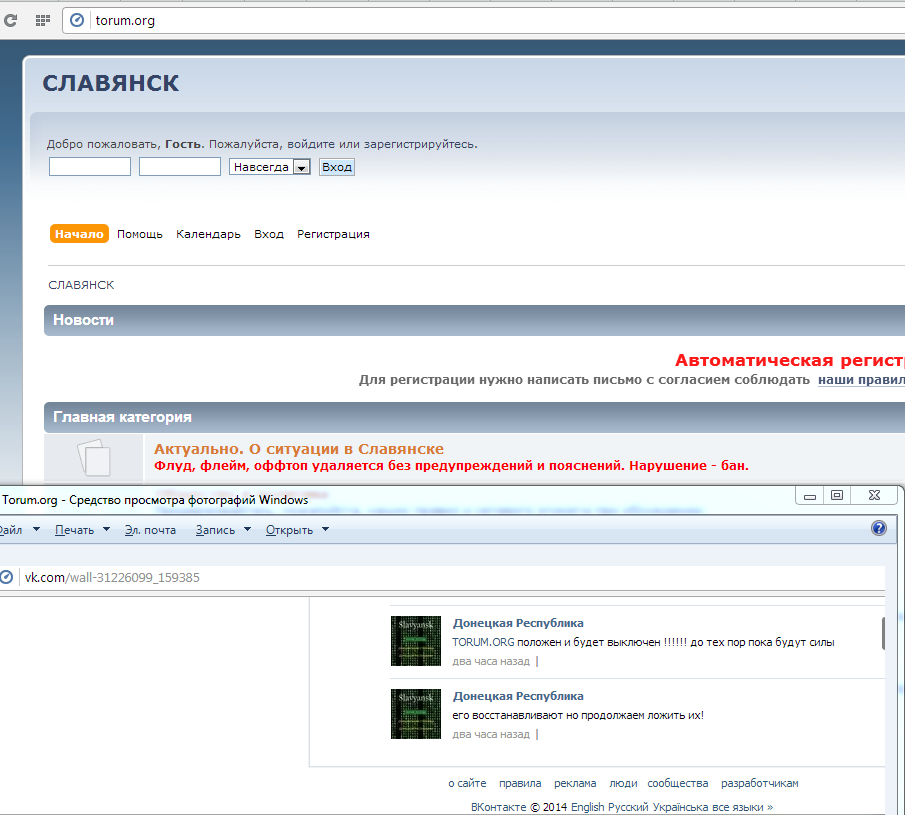Open the Печать dropdown menu
The height and width of the screenshot is (815, 905).
[81, 530]
